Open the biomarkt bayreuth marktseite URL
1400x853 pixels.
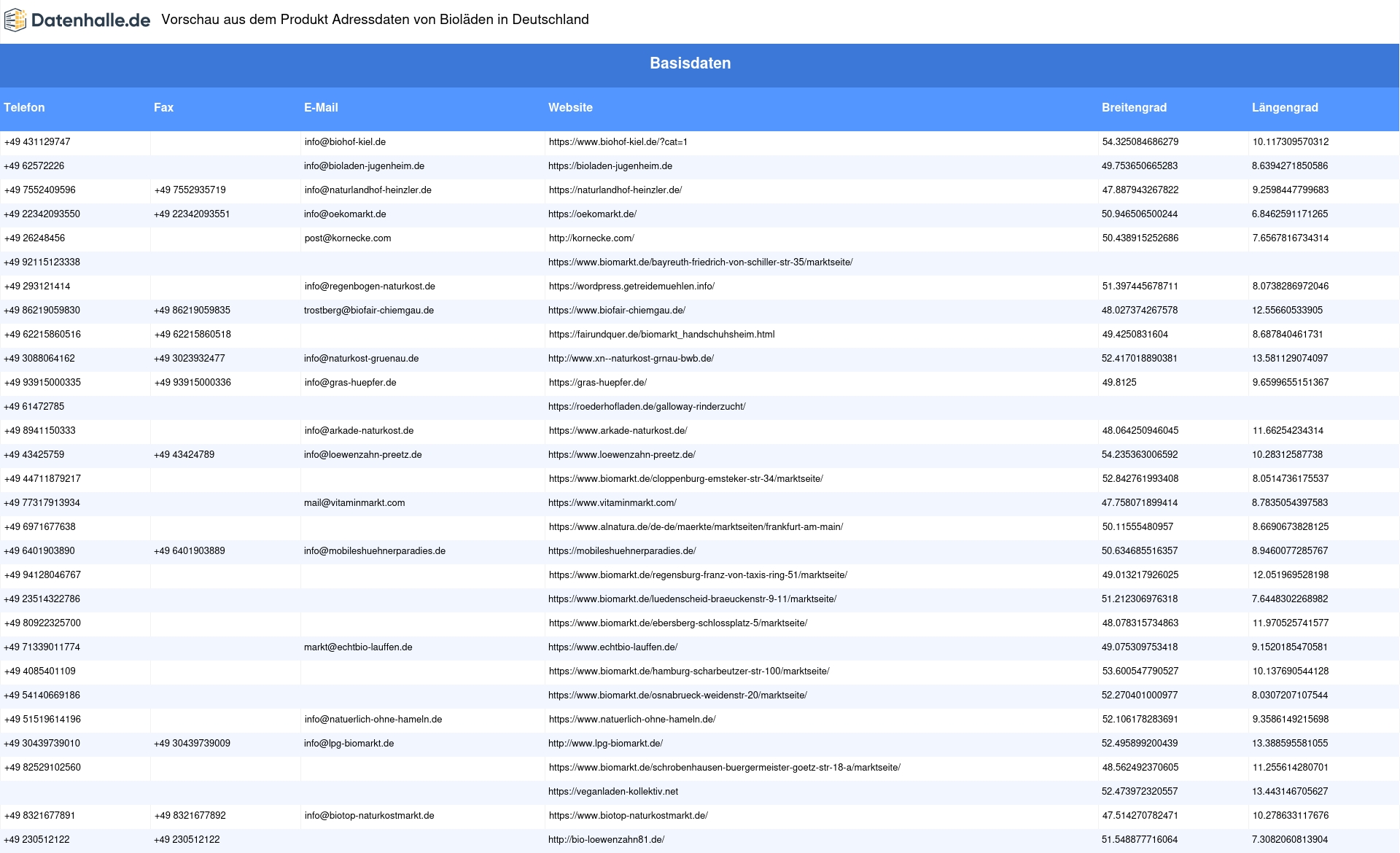click(700, 262)
